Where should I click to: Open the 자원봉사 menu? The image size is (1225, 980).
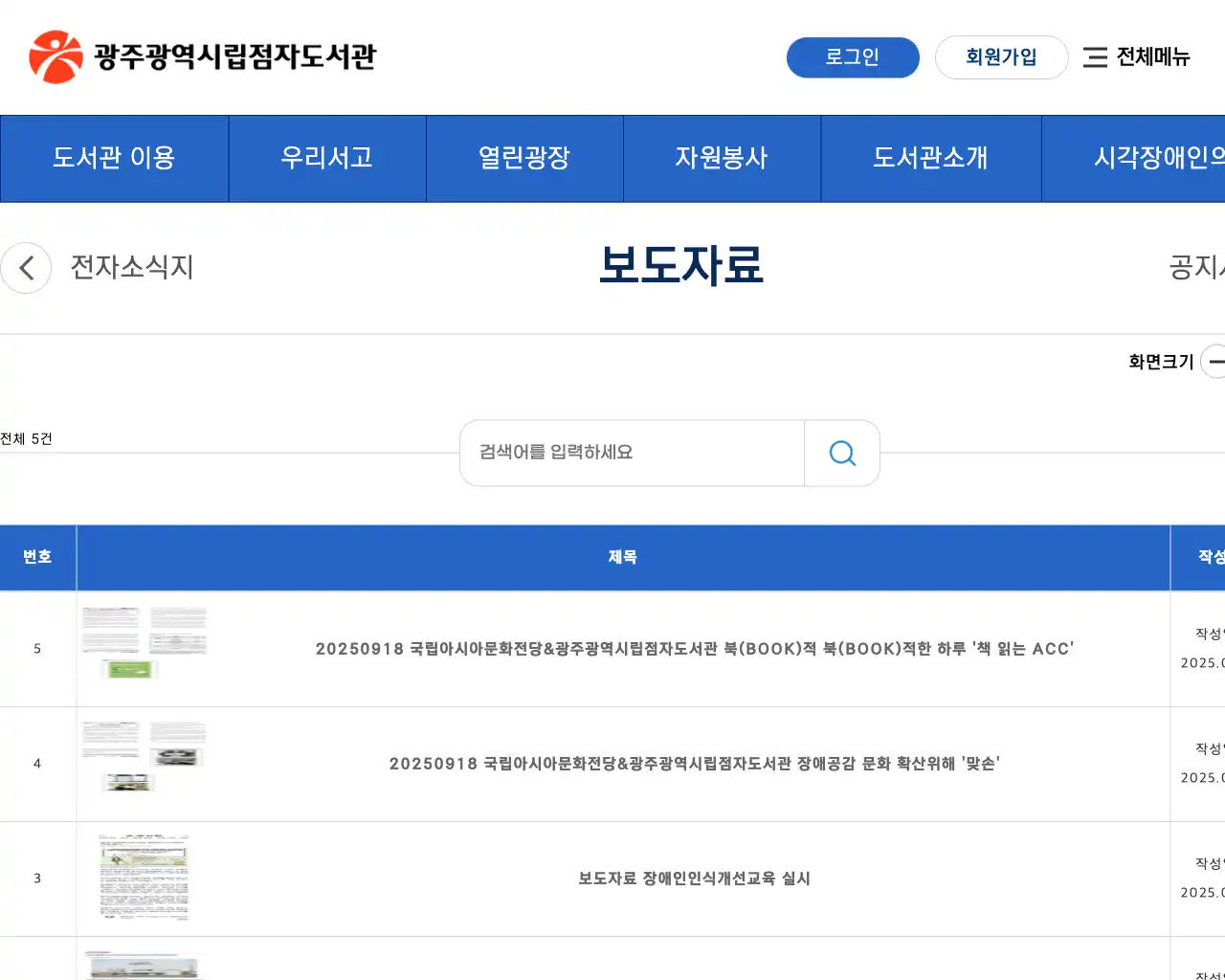point(722,159)
